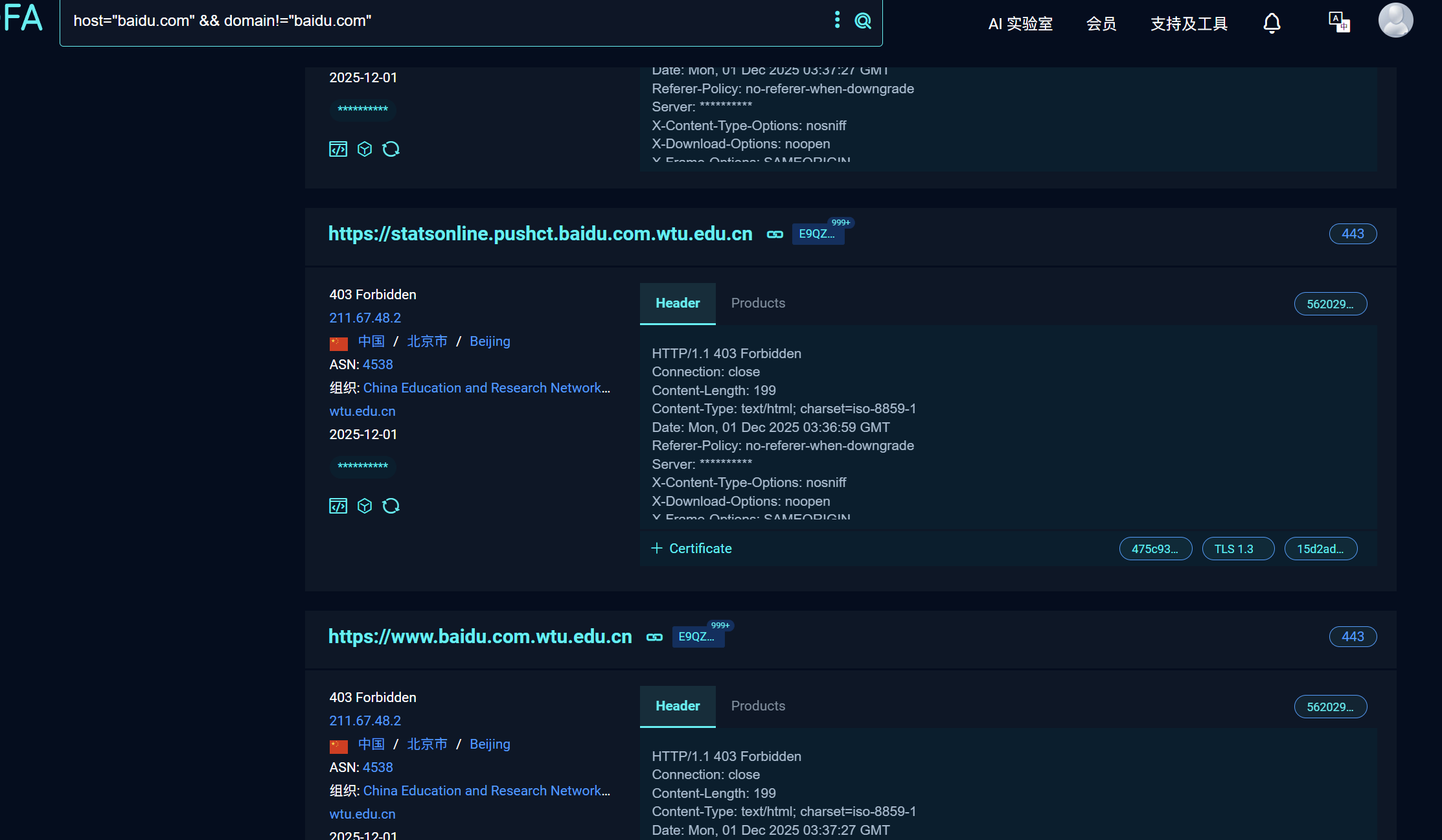
Task: Click into the search query input field
Action: (x=441, y=21)
